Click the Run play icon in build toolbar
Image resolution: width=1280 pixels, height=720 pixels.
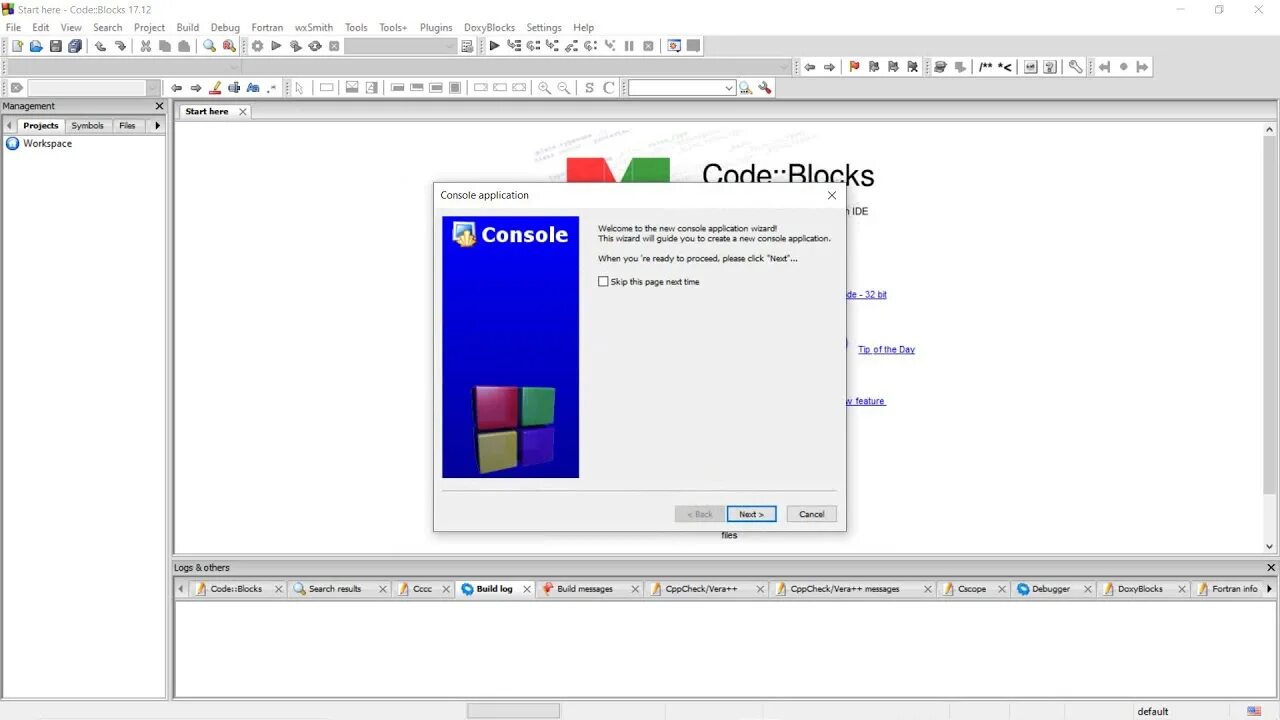[276, 46]
